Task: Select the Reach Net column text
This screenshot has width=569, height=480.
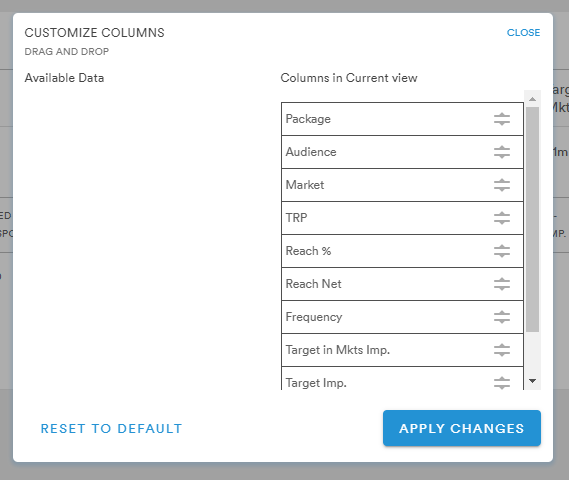Action: [x=314, y=284]
